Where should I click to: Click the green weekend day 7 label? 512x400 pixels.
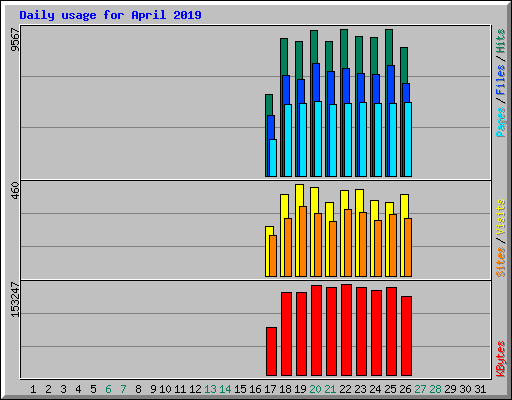click(x=123, y=389)
